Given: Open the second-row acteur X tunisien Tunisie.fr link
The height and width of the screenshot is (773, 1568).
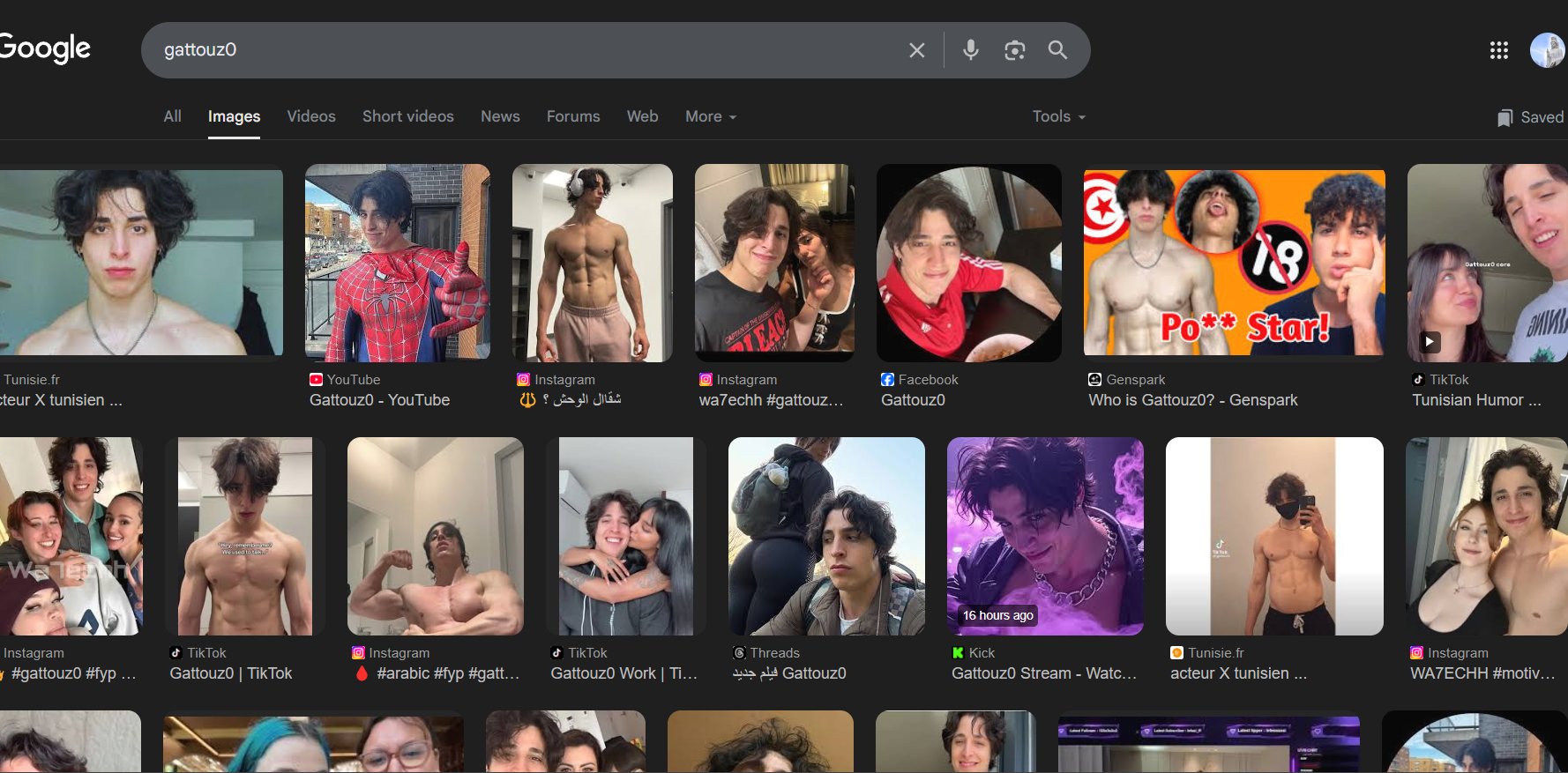Looking at the screenshot, I should (1238, 673).
